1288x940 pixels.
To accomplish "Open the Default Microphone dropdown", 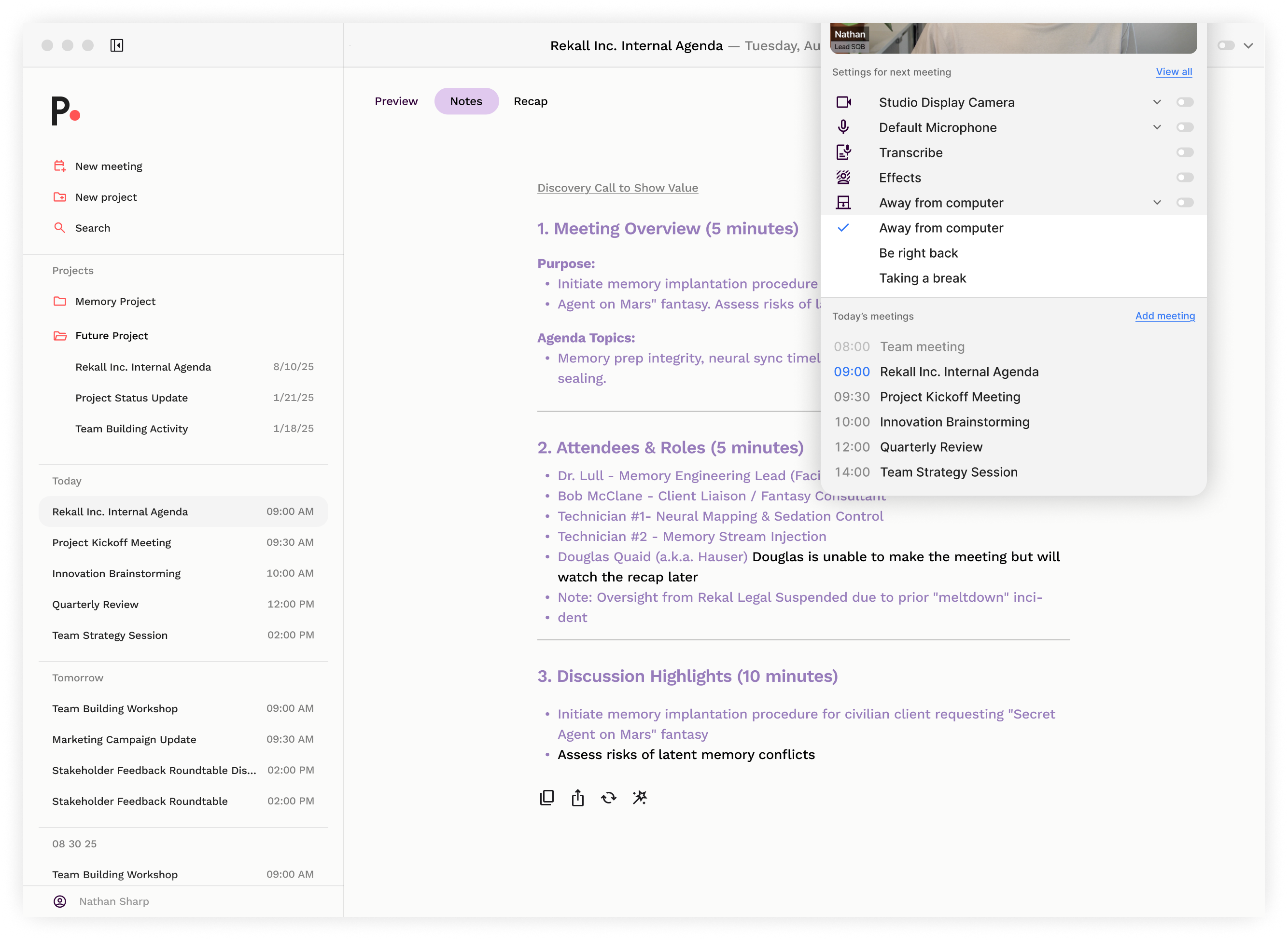I will coord(1157,127).
